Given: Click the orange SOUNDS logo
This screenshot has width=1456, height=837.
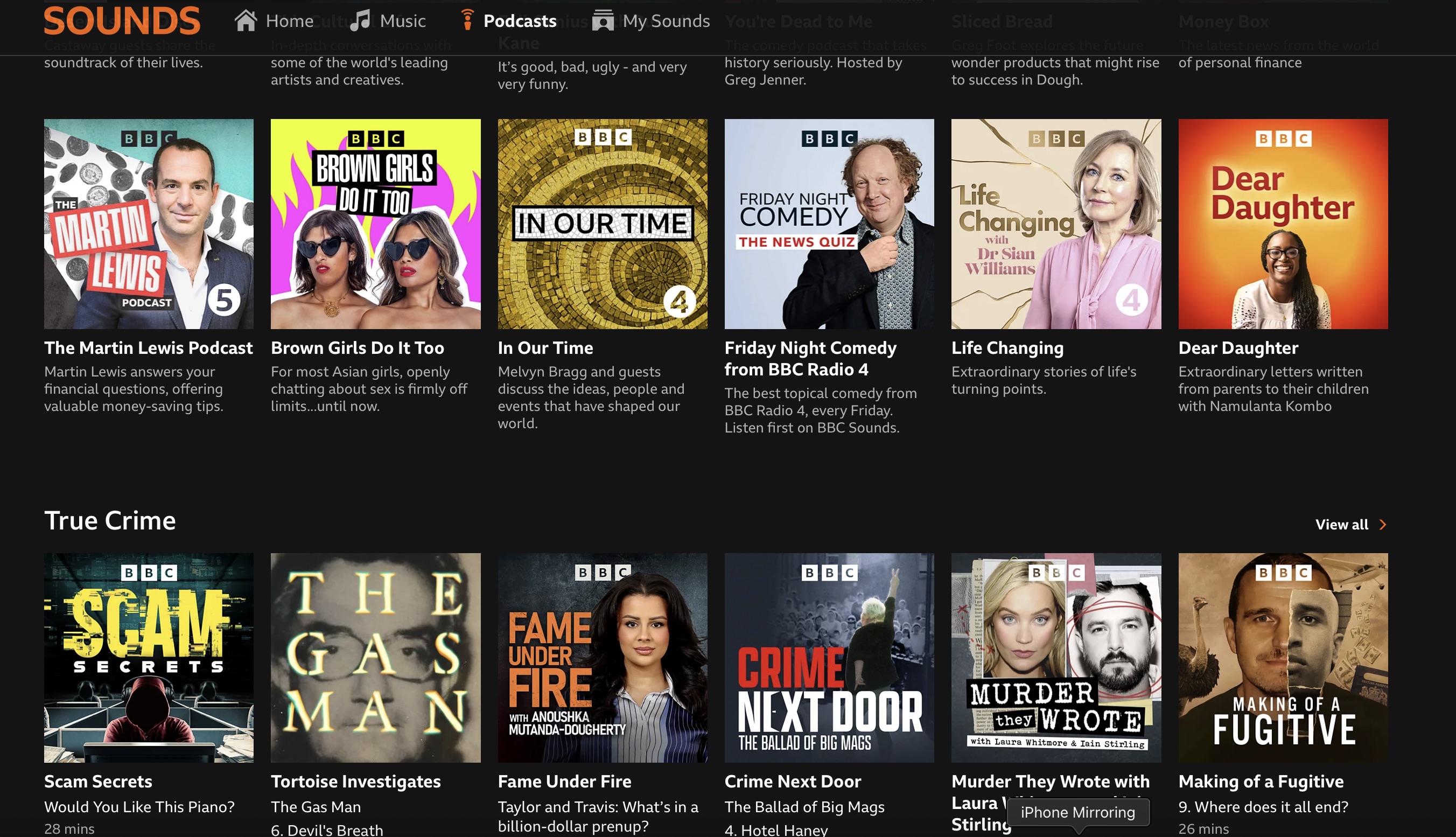Looking at the screenshot, I should pyautogui.click(x=122, y=20).
